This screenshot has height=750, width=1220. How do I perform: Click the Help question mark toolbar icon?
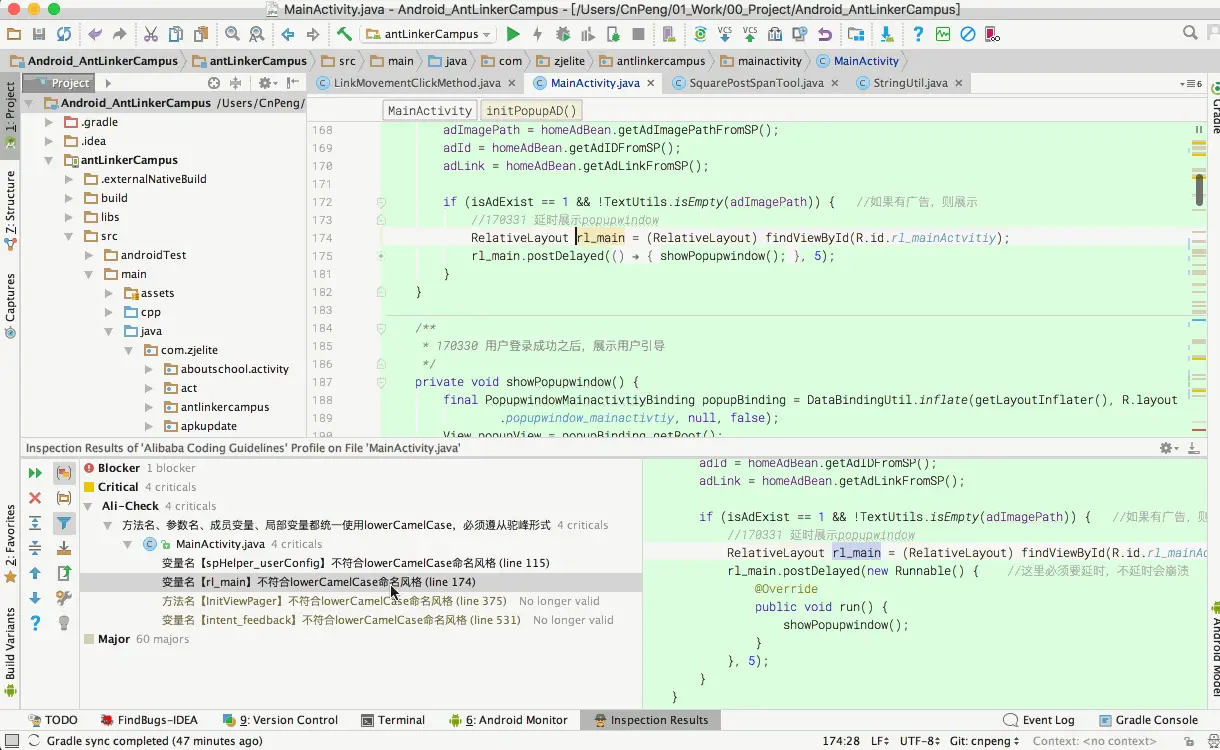tap(918, 34)
